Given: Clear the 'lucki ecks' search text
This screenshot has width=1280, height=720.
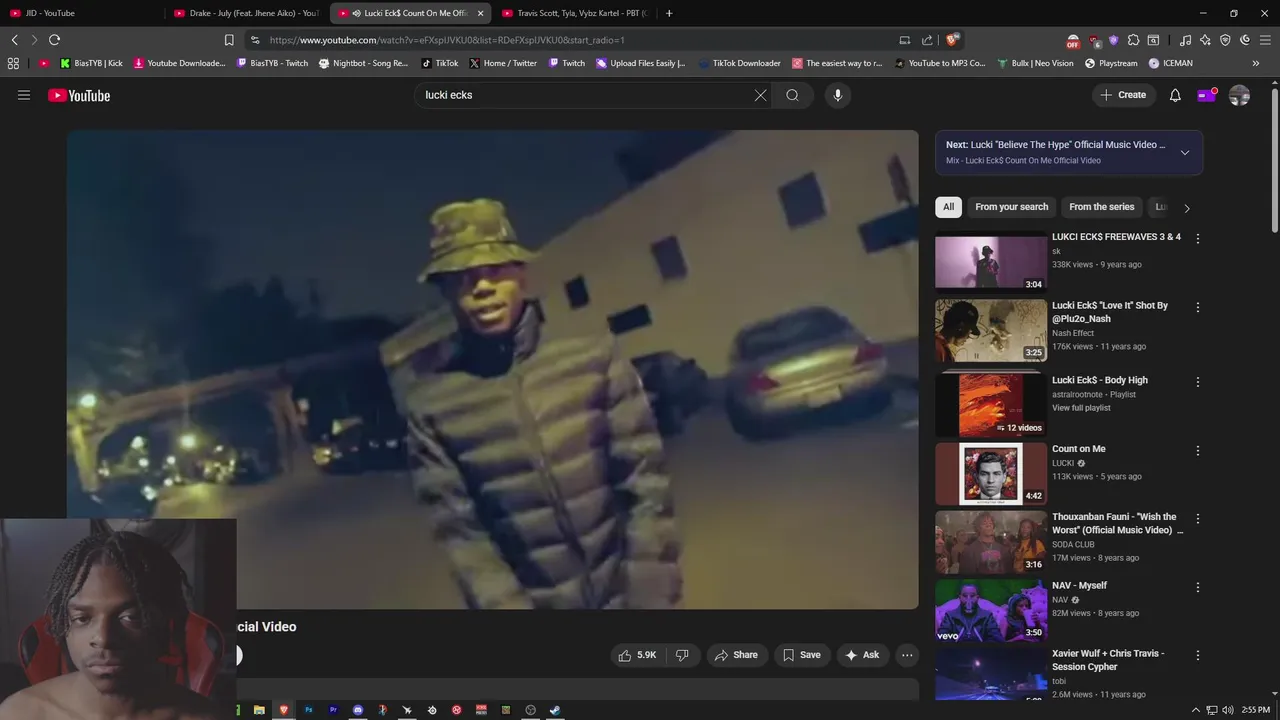Looking at the screenshot, I should pyautogui.click(x=760, y=95).
